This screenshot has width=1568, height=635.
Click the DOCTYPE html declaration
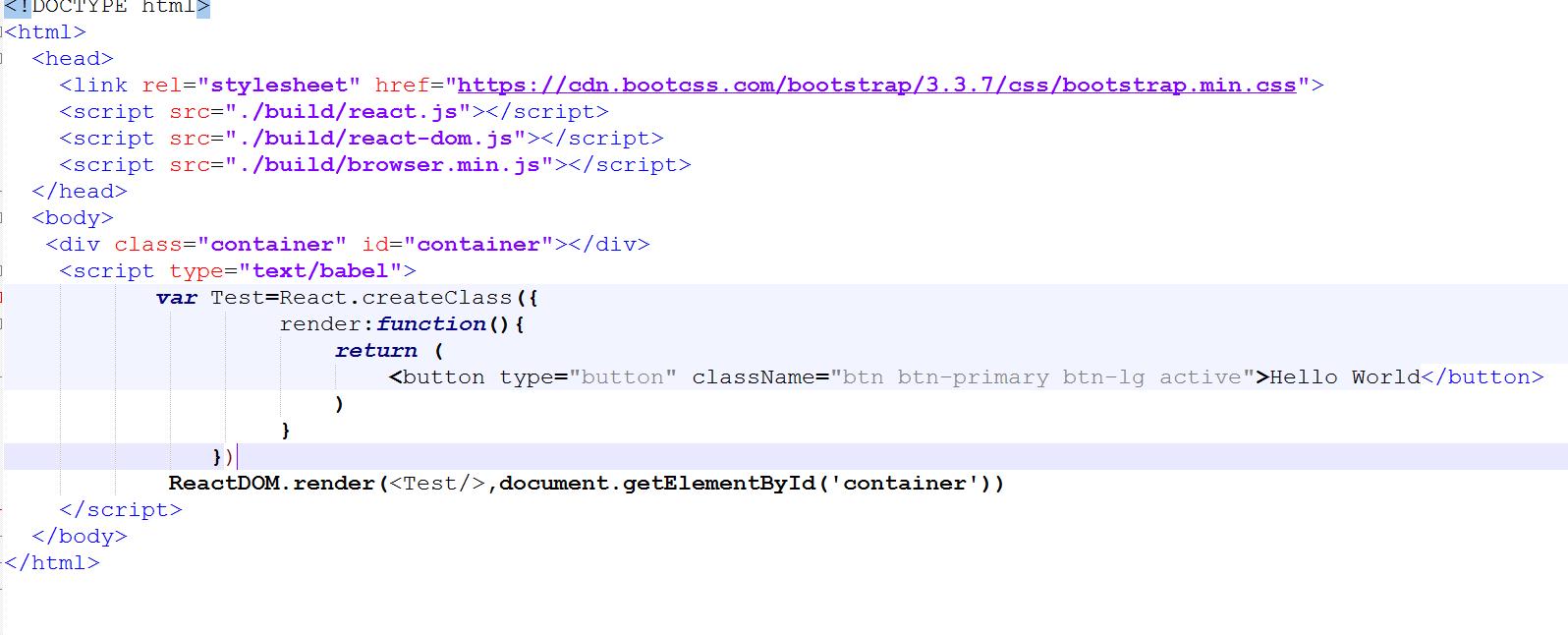pos(107,8)
